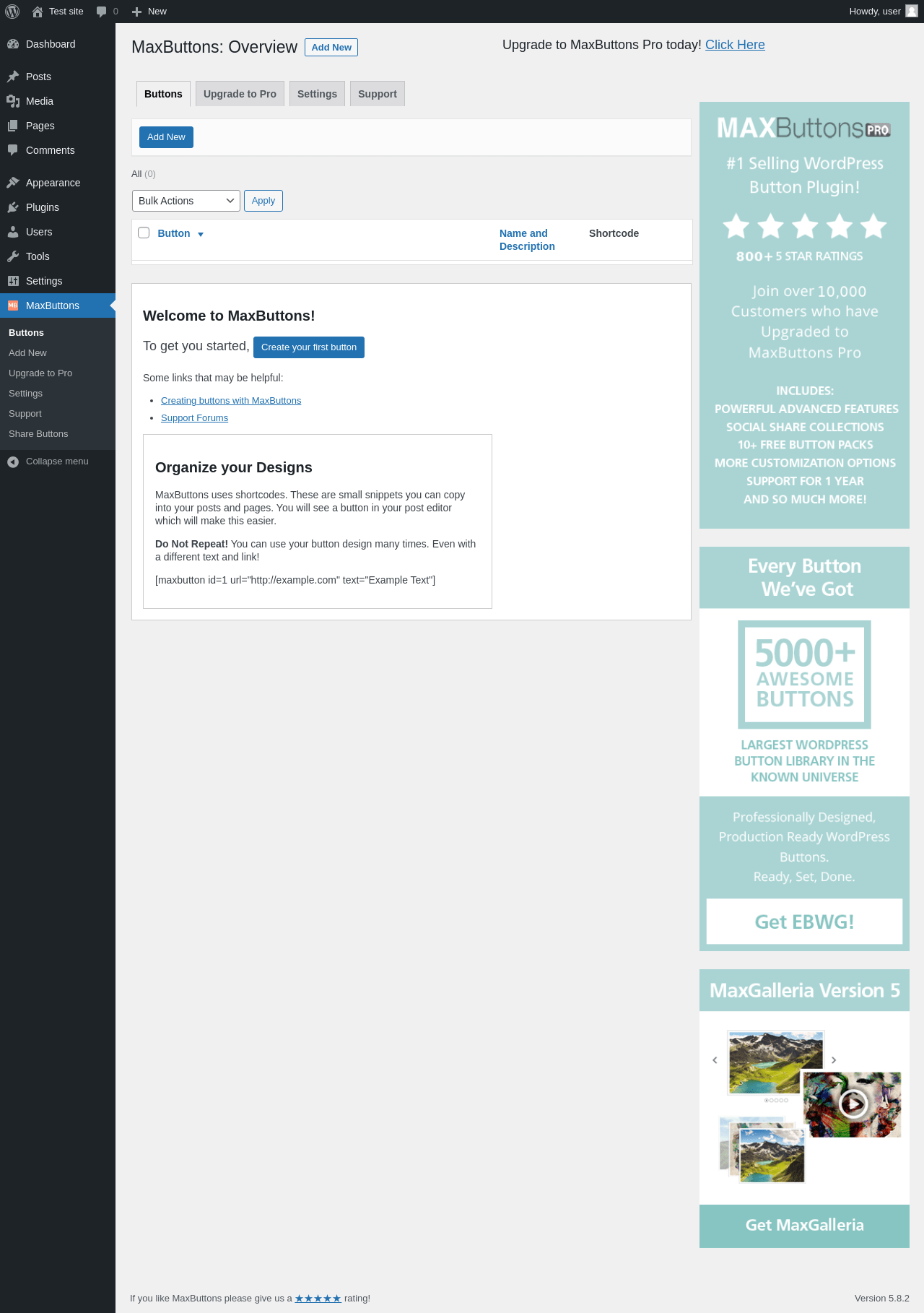Click the 5000+ Awesome Buttons image

coord(804,675)
